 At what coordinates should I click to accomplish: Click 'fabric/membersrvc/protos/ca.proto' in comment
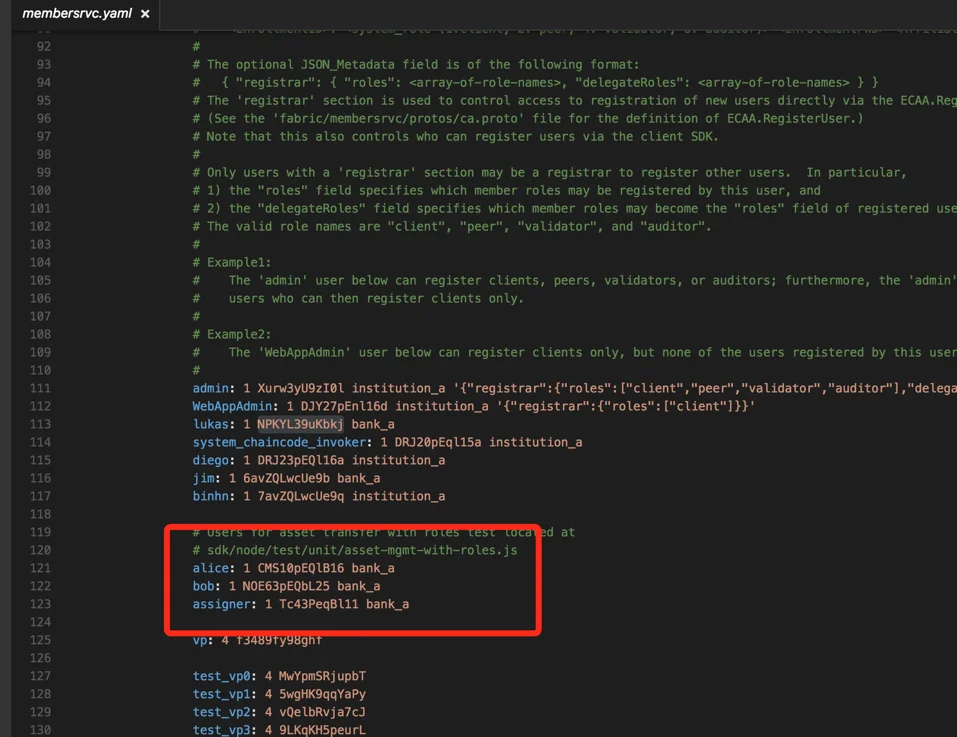(x=400, y=118)
